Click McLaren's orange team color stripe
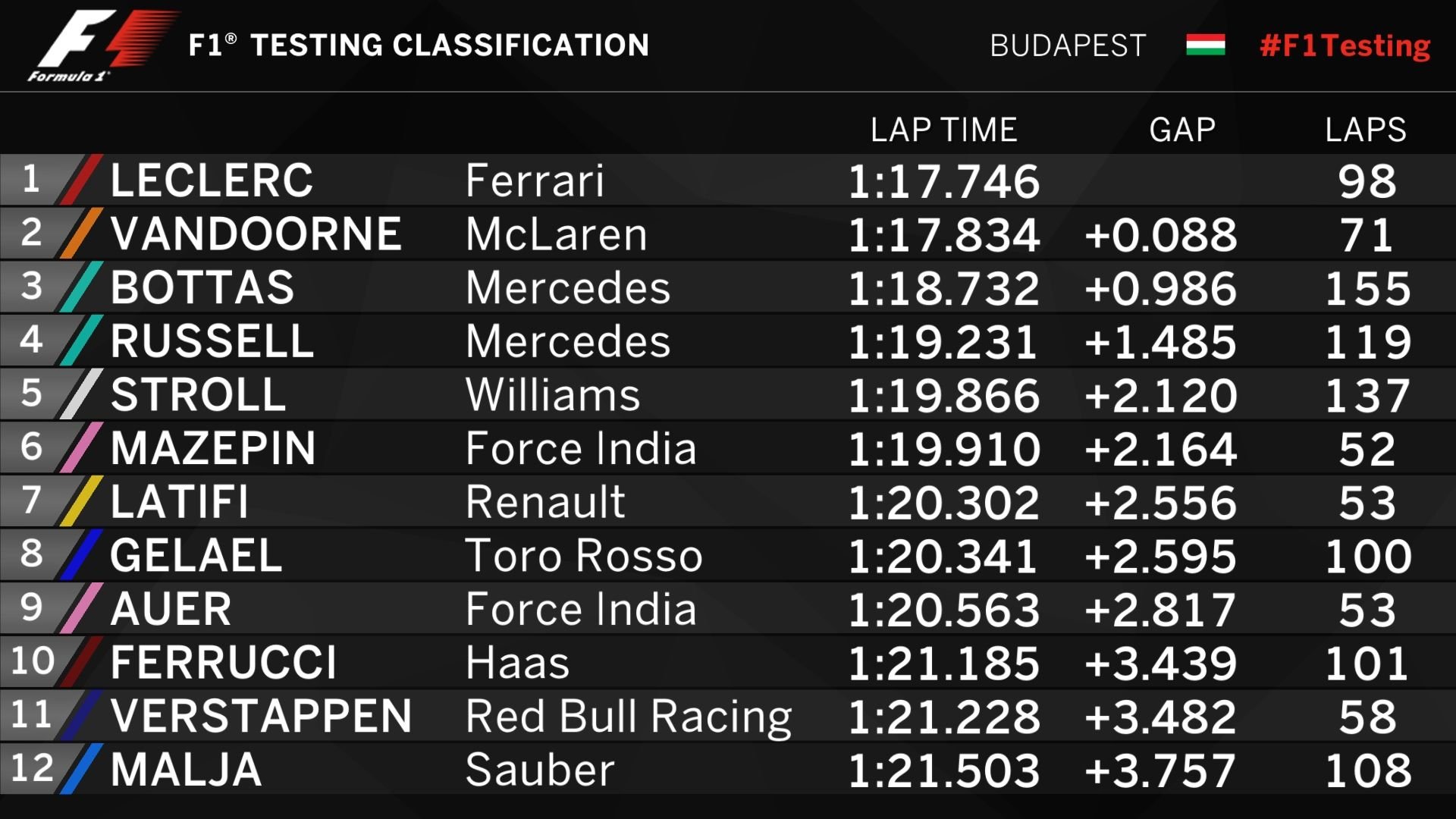The image size is (1456, 819). coord(82,234)
